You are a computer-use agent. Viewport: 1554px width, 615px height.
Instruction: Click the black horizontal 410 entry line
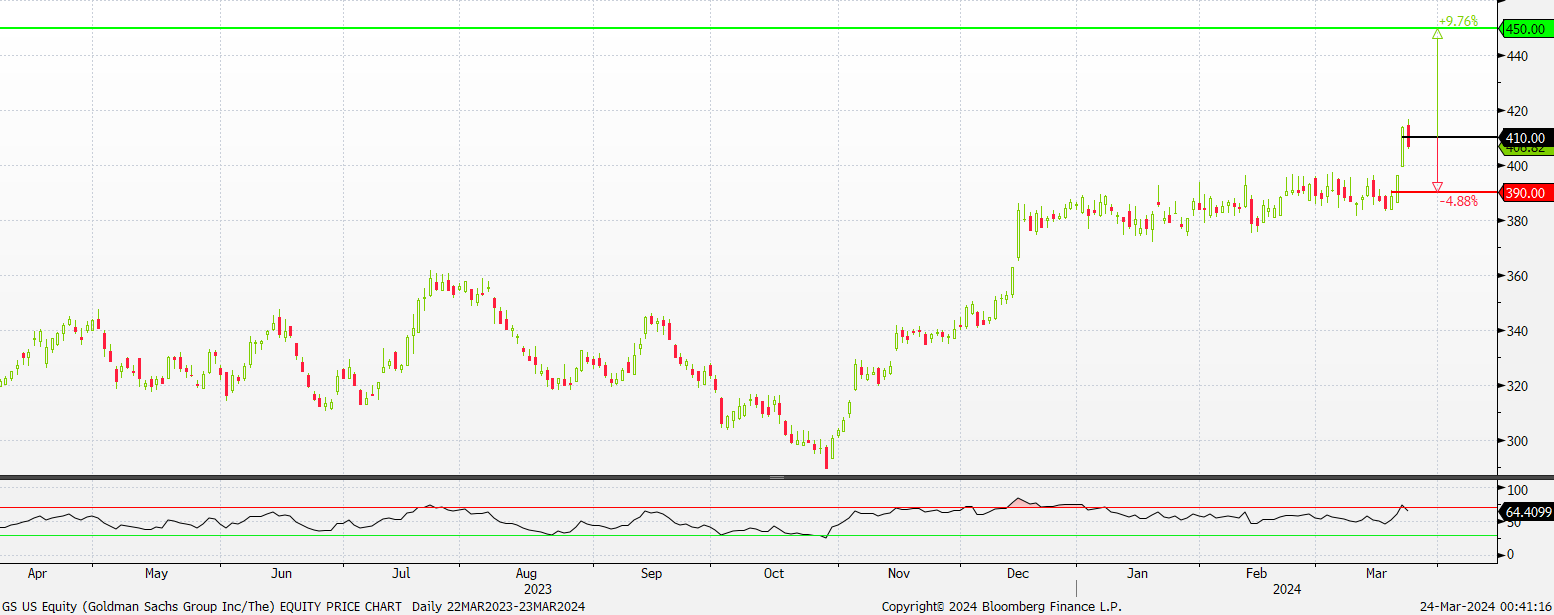pos(1450,137)
